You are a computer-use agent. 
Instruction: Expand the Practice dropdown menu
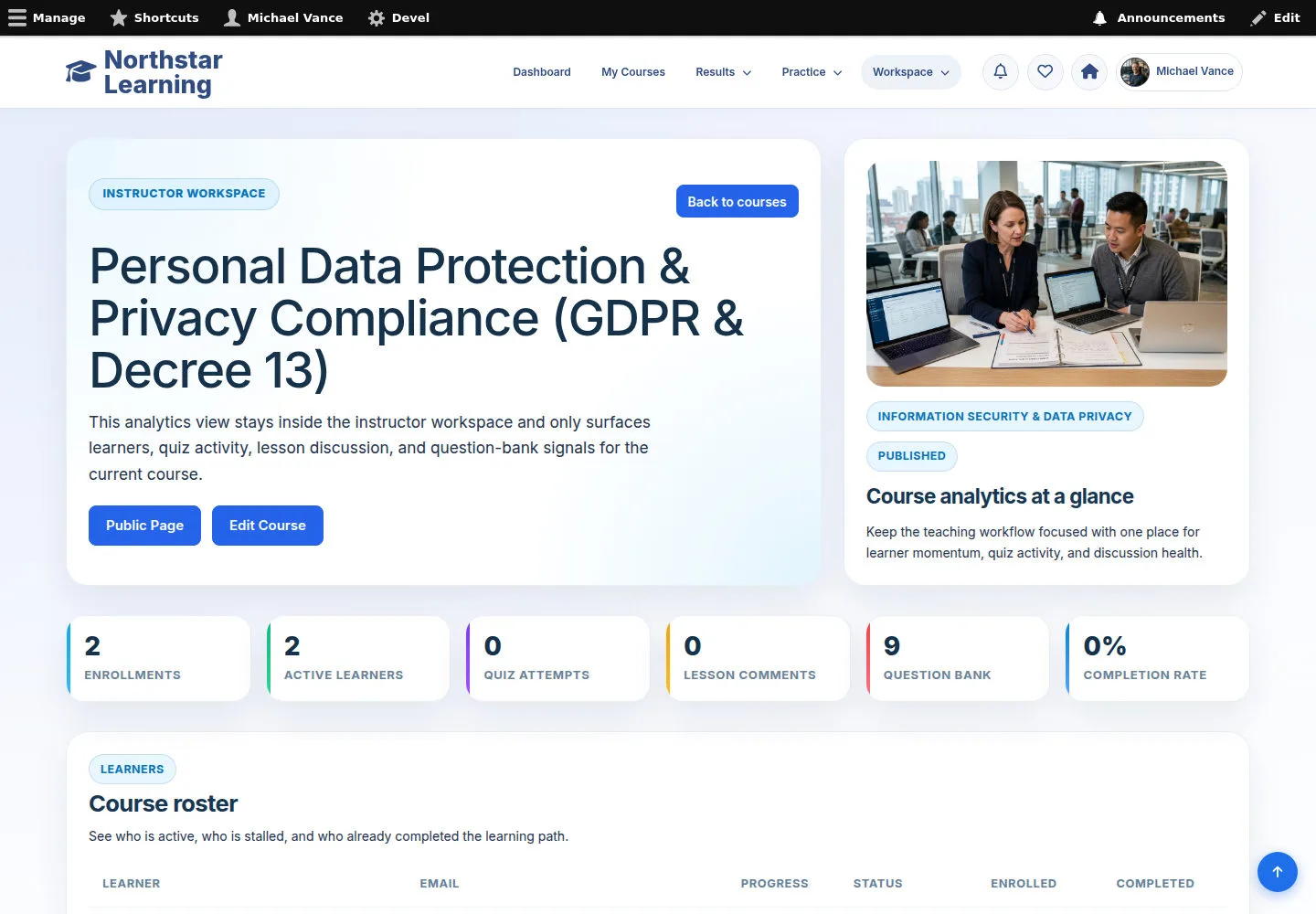pos(812,72)
